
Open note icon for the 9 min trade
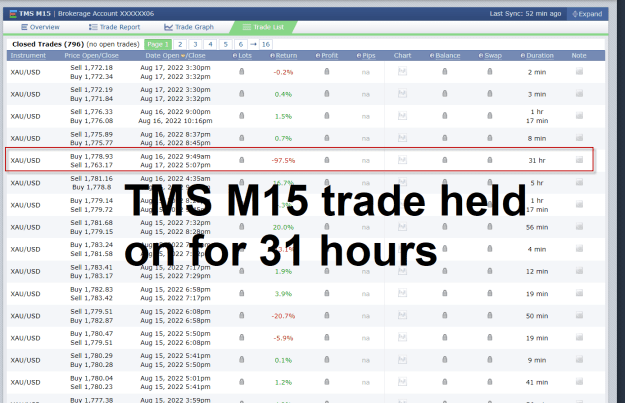580,360
